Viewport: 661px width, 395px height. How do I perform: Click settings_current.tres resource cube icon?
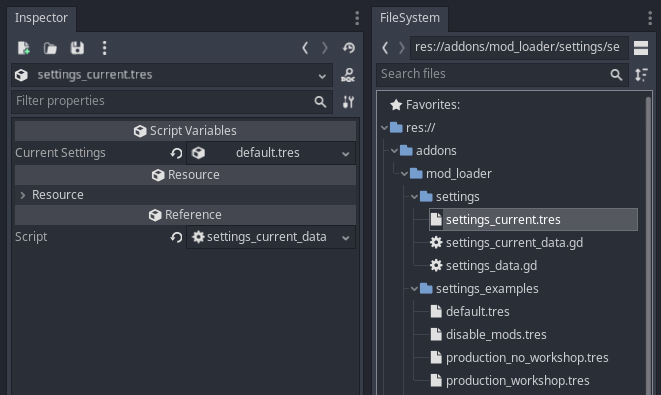[21, 75]
